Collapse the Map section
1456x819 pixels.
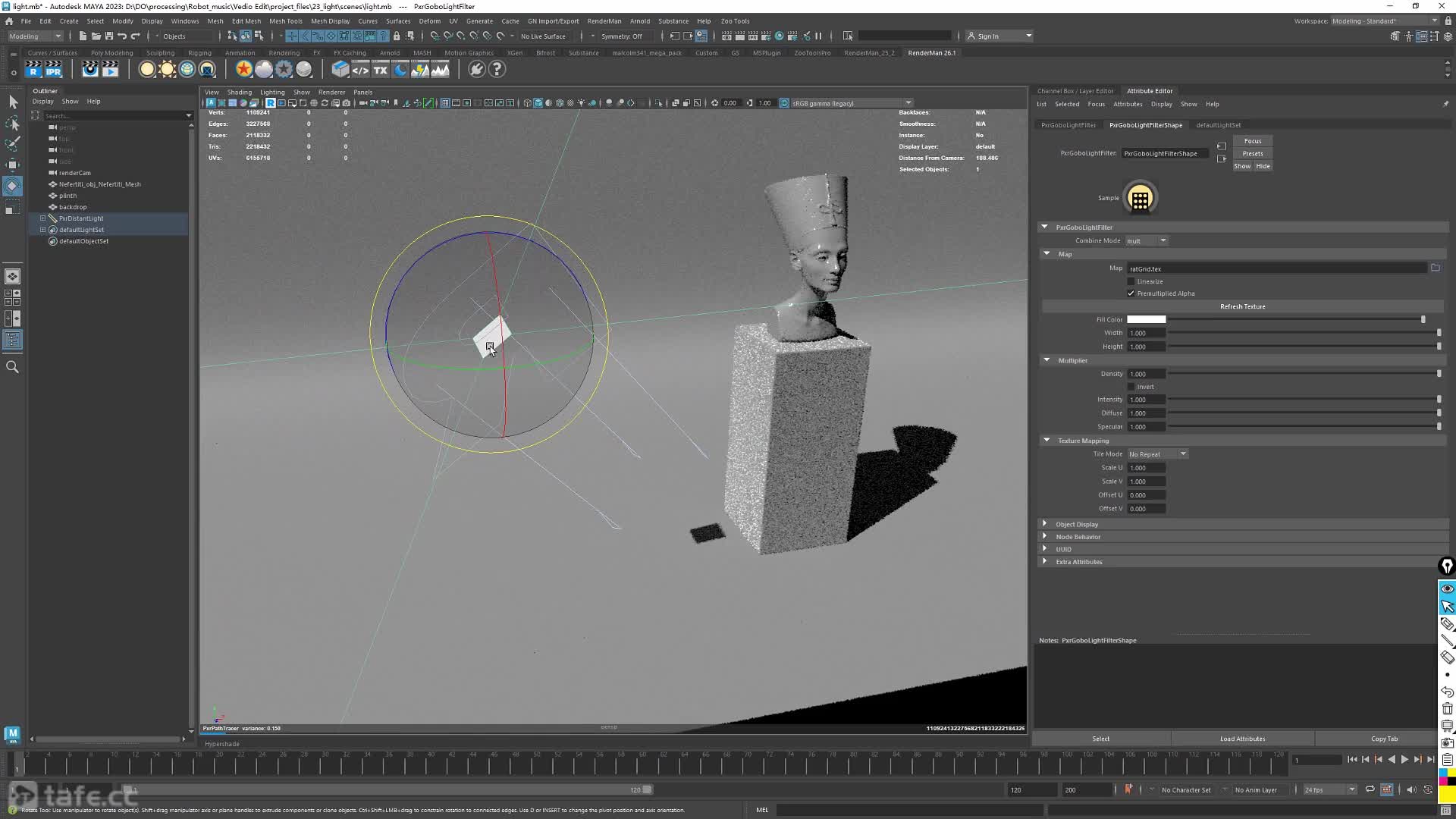pyautogui.click(x=1046, y=254)
